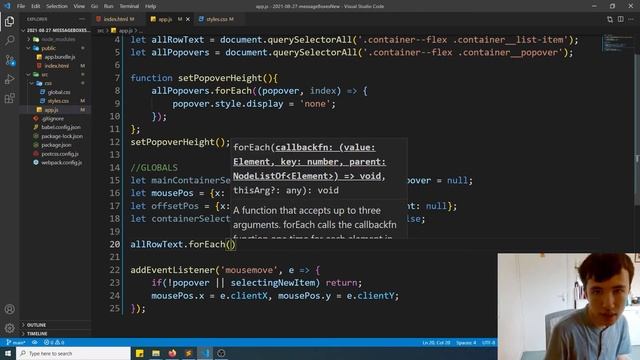Image resolution: width=640 pixels, height=360 pixels.
Task: Open babel.config.json in explorer
Action: (61, 127)
